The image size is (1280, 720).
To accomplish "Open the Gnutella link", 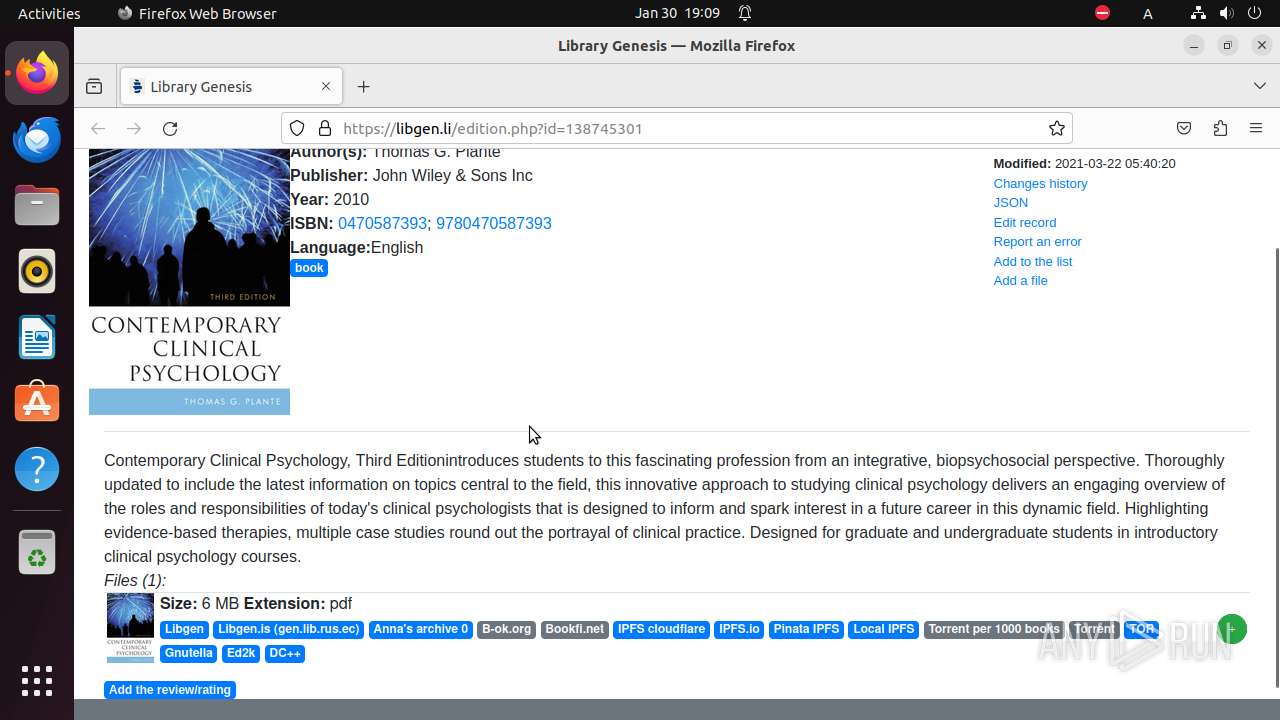I will (189, 653).
